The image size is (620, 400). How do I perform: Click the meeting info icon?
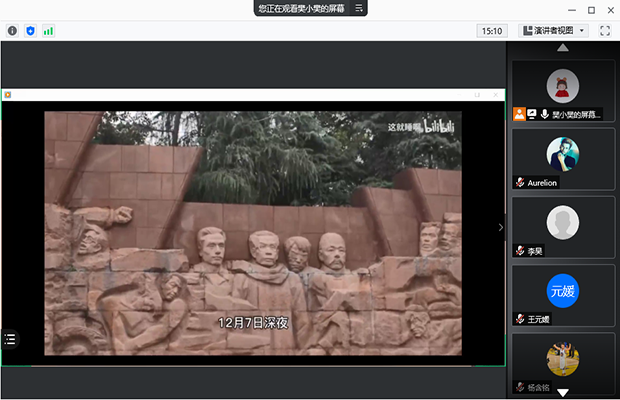[13, 31]
